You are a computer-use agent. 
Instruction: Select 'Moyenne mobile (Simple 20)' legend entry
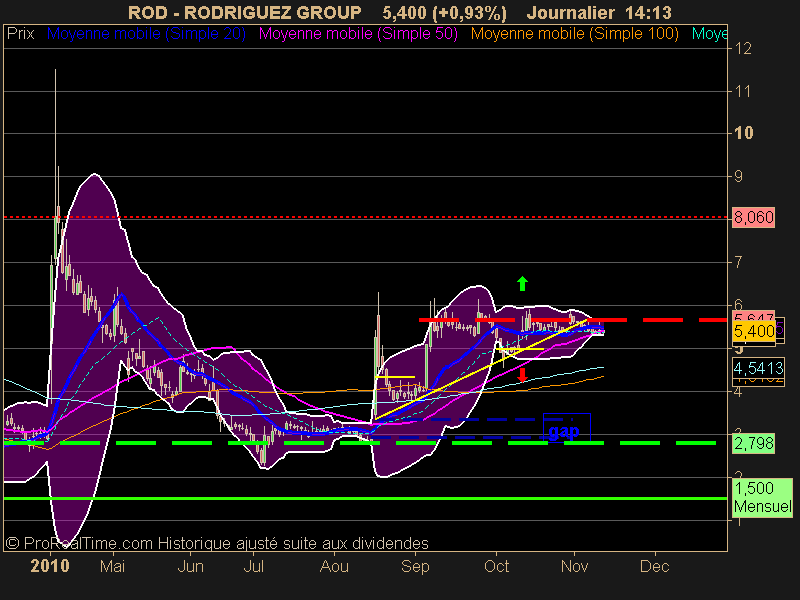pos(146,34)
